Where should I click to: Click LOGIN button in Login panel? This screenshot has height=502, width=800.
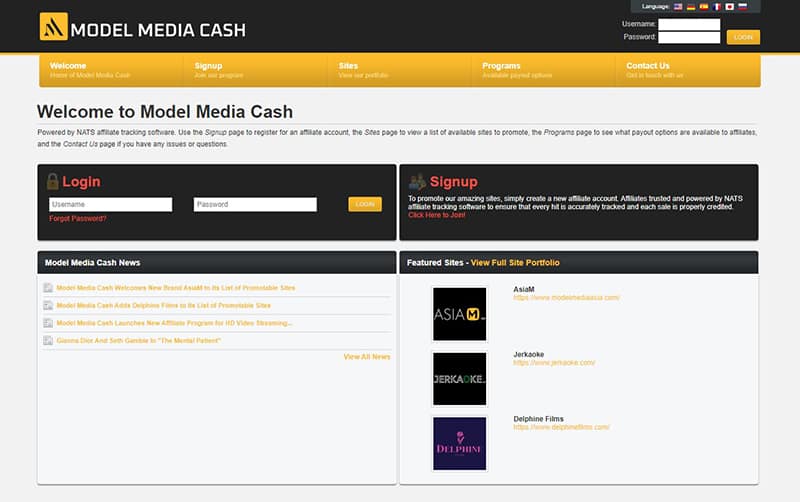[x=365, y=204]
